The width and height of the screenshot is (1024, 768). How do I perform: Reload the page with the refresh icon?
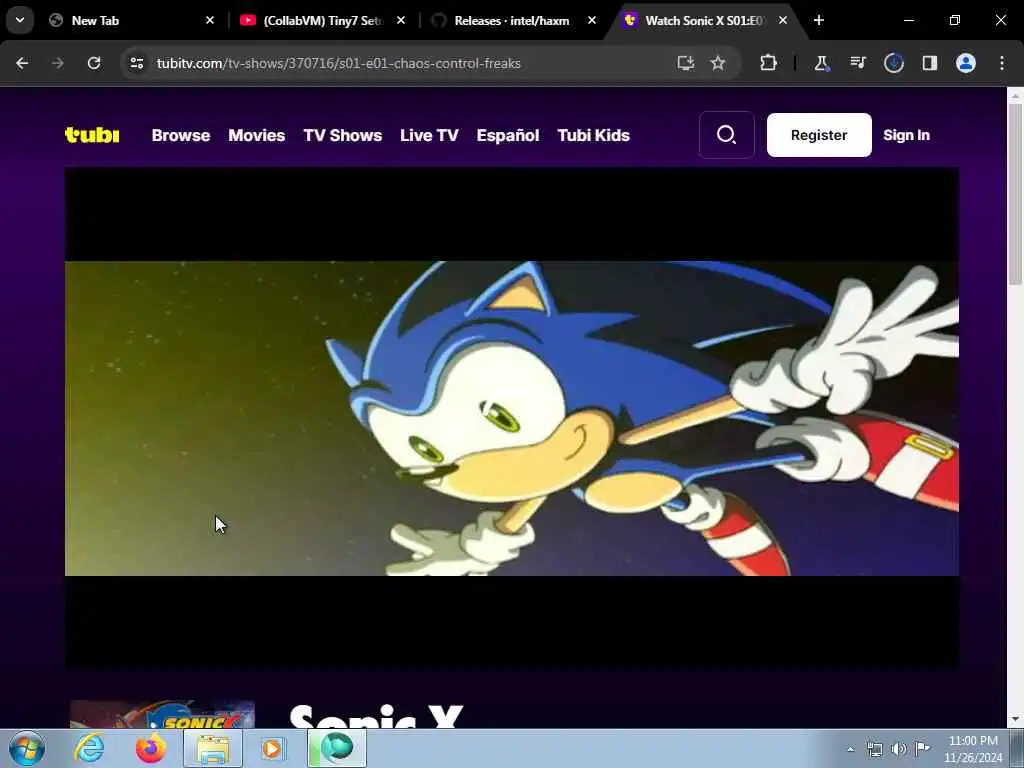click(94, 63)
